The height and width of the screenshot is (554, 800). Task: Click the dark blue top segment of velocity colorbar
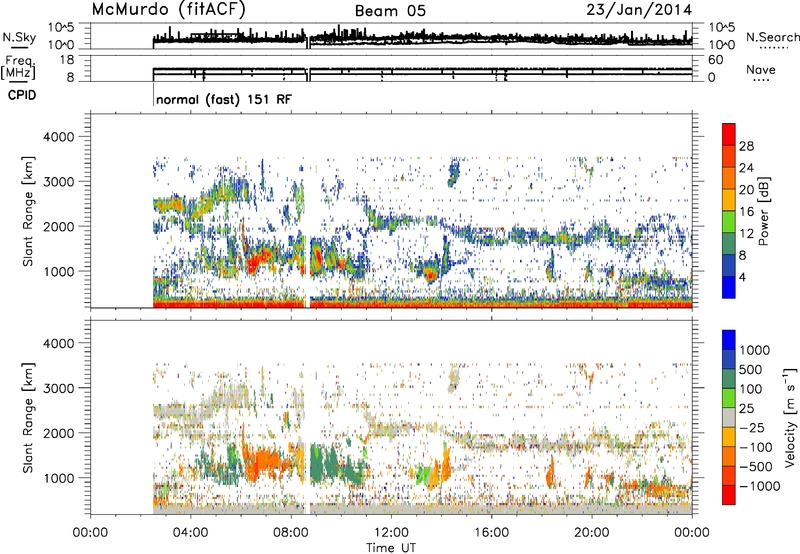(729, 340)
